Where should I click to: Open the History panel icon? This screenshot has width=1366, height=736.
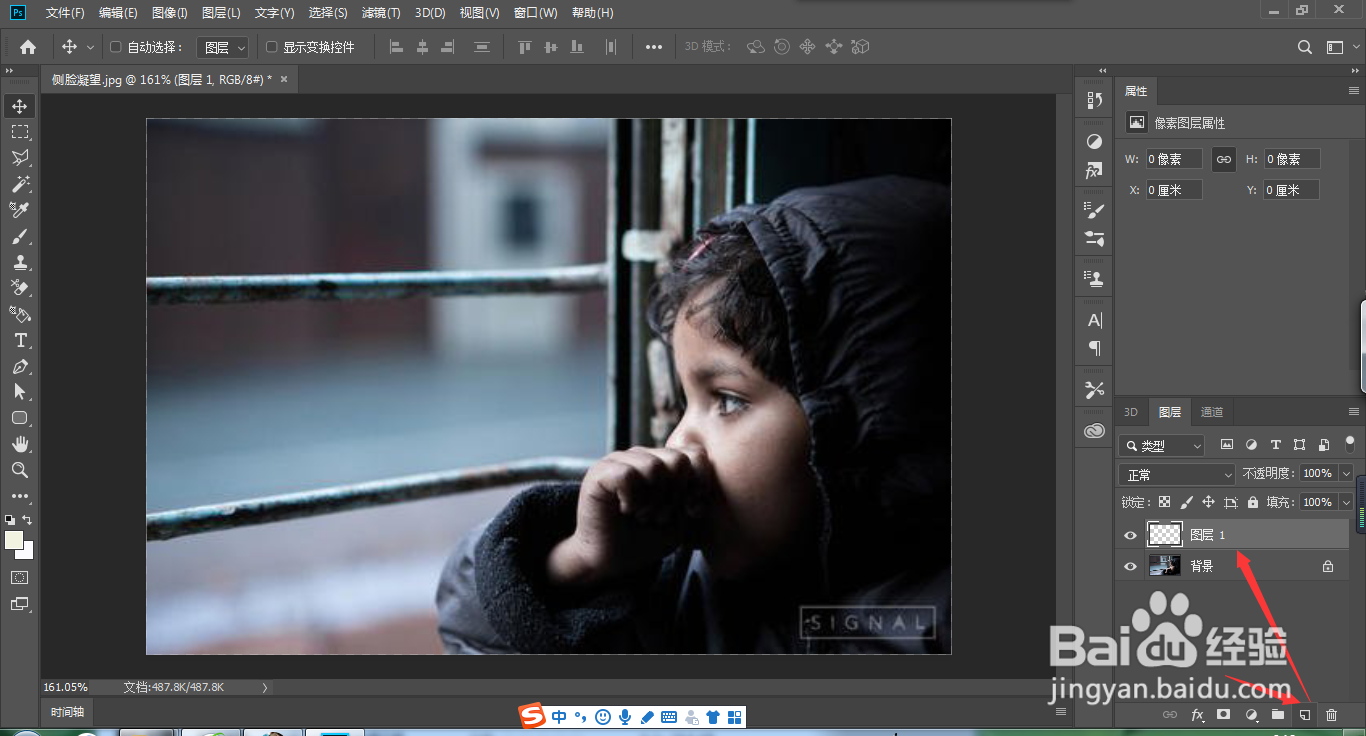tap(1094, 100)
